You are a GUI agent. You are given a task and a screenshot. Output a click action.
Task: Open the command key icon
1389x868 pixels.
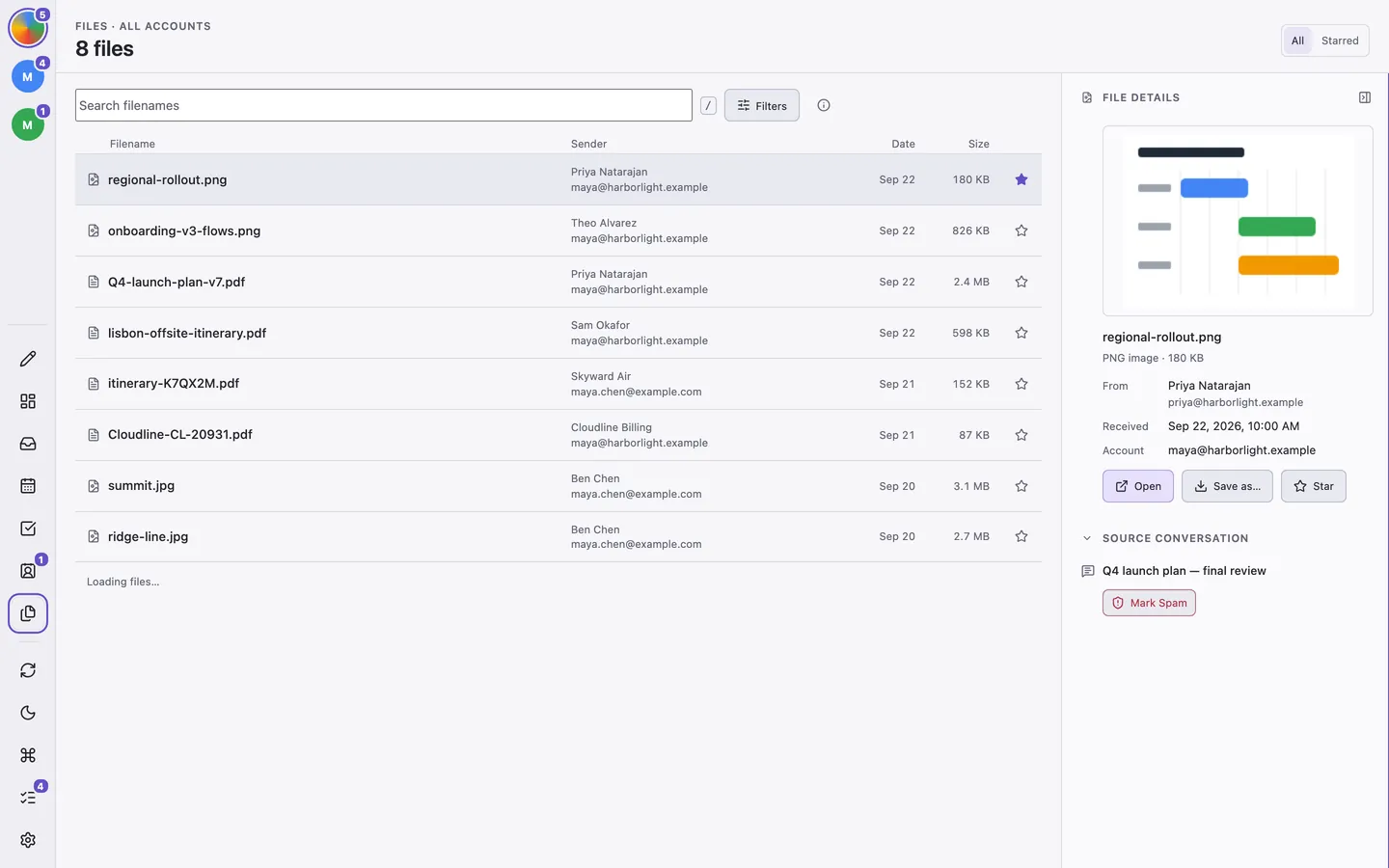[28, 755]
